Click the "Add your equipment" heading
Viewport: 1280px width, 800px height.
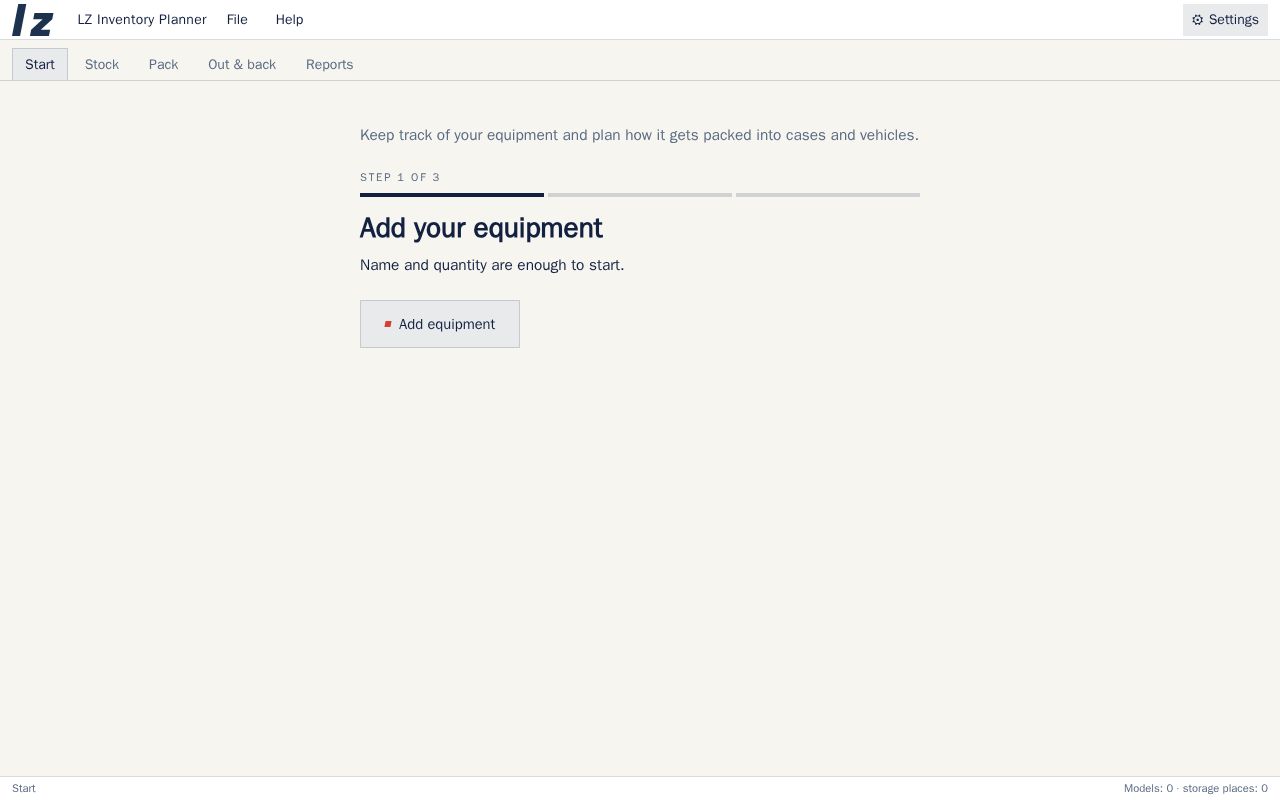point(481,228)
